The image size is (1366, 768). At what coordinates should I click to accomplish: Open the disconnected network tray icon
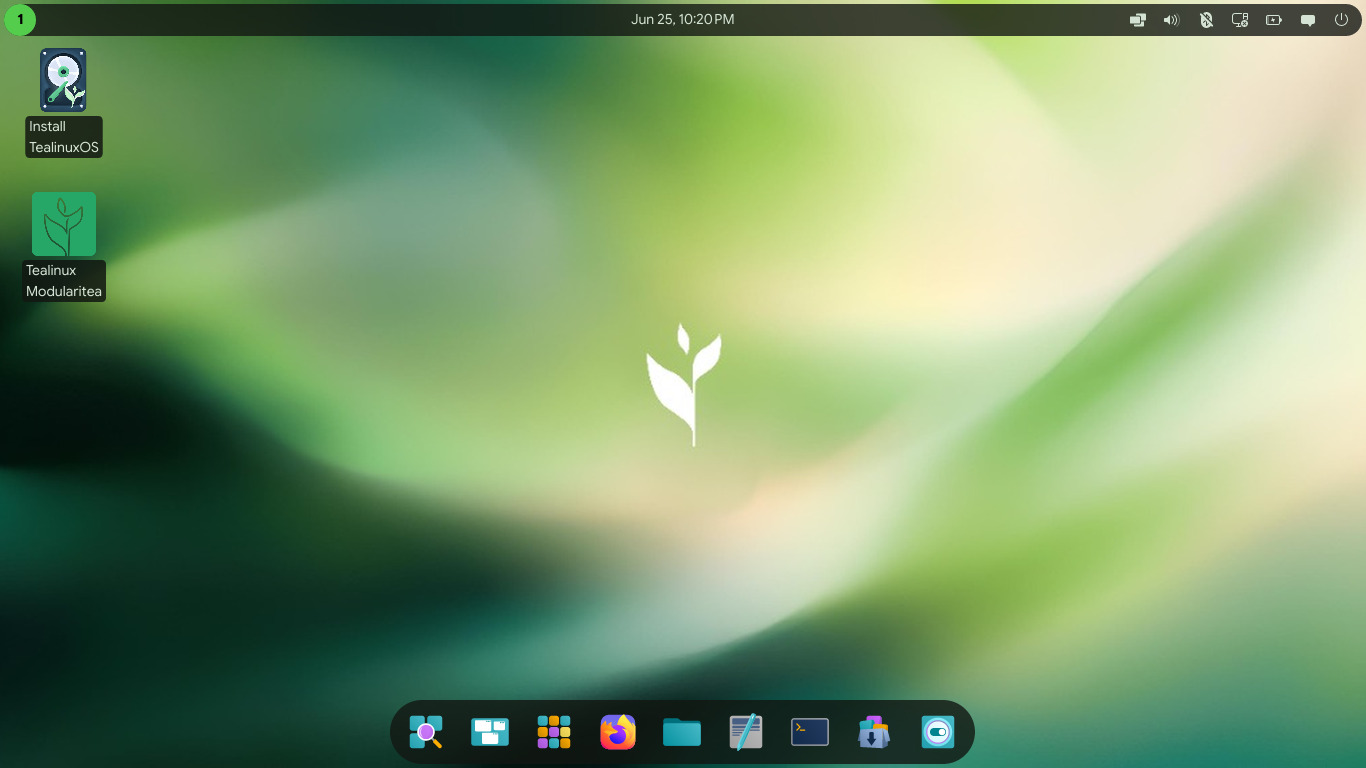(1240, 19)
